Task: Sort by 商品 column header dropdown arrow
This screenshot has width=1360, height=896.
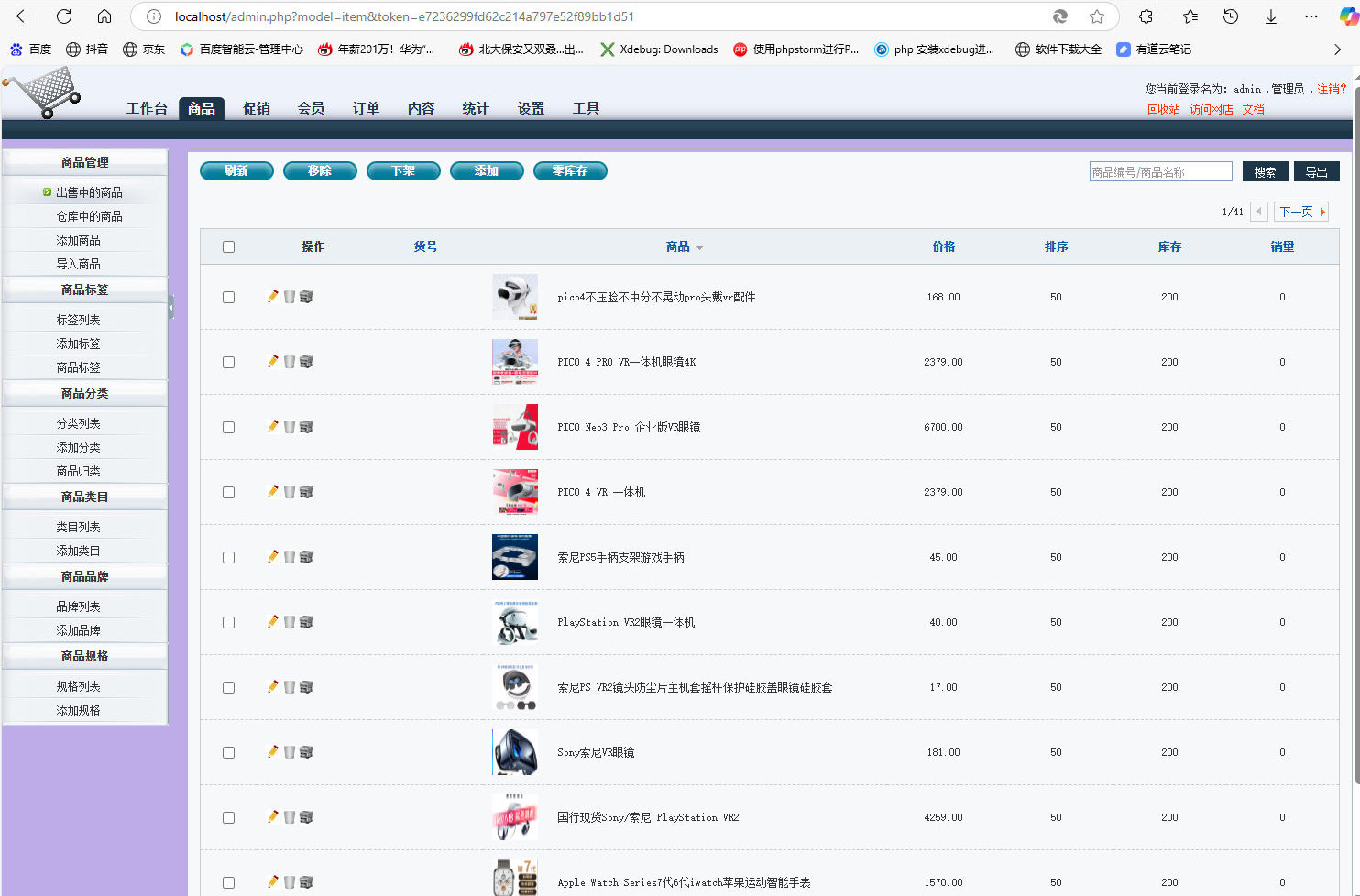Action: tap(699, 247)
